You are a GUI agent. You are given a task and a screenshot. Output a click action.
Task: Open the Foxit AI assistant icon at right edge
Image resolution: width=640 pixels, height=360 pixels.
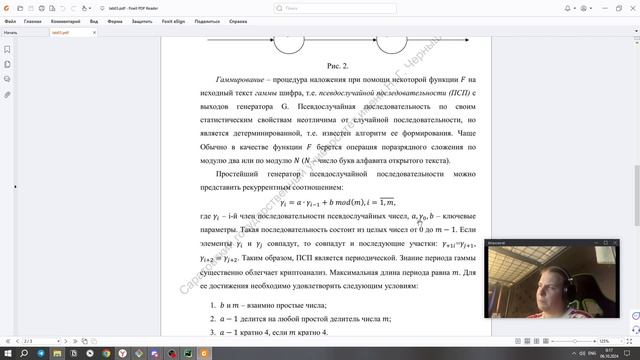636,316
